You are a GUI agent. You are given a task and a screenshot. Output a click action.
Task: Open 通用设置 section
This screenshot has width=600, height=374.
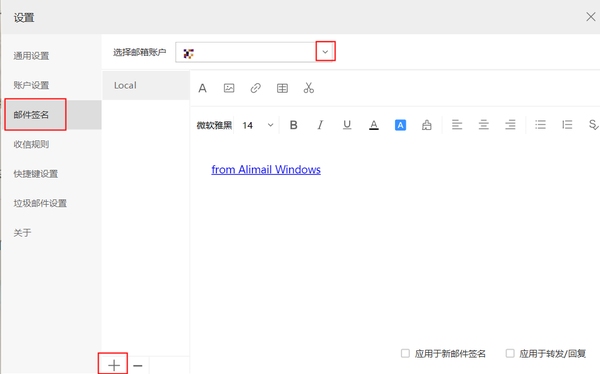pos(31,56)
